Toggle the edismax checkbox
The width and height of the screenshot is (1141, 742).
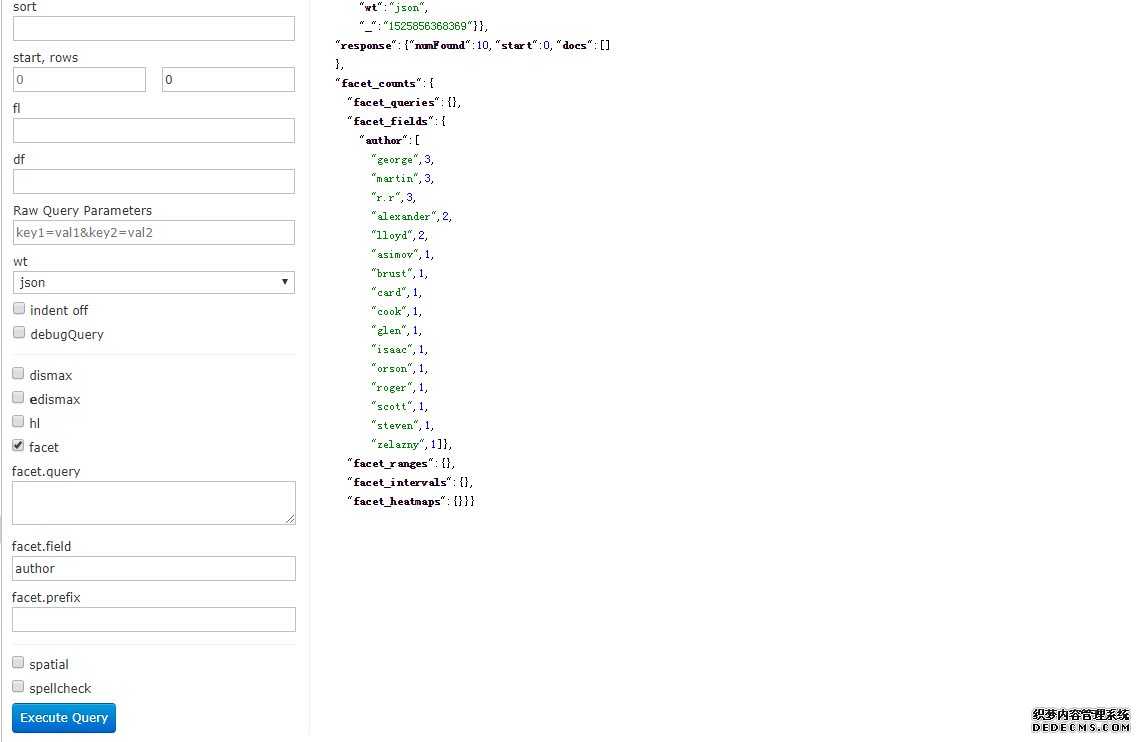click(19, 398)
